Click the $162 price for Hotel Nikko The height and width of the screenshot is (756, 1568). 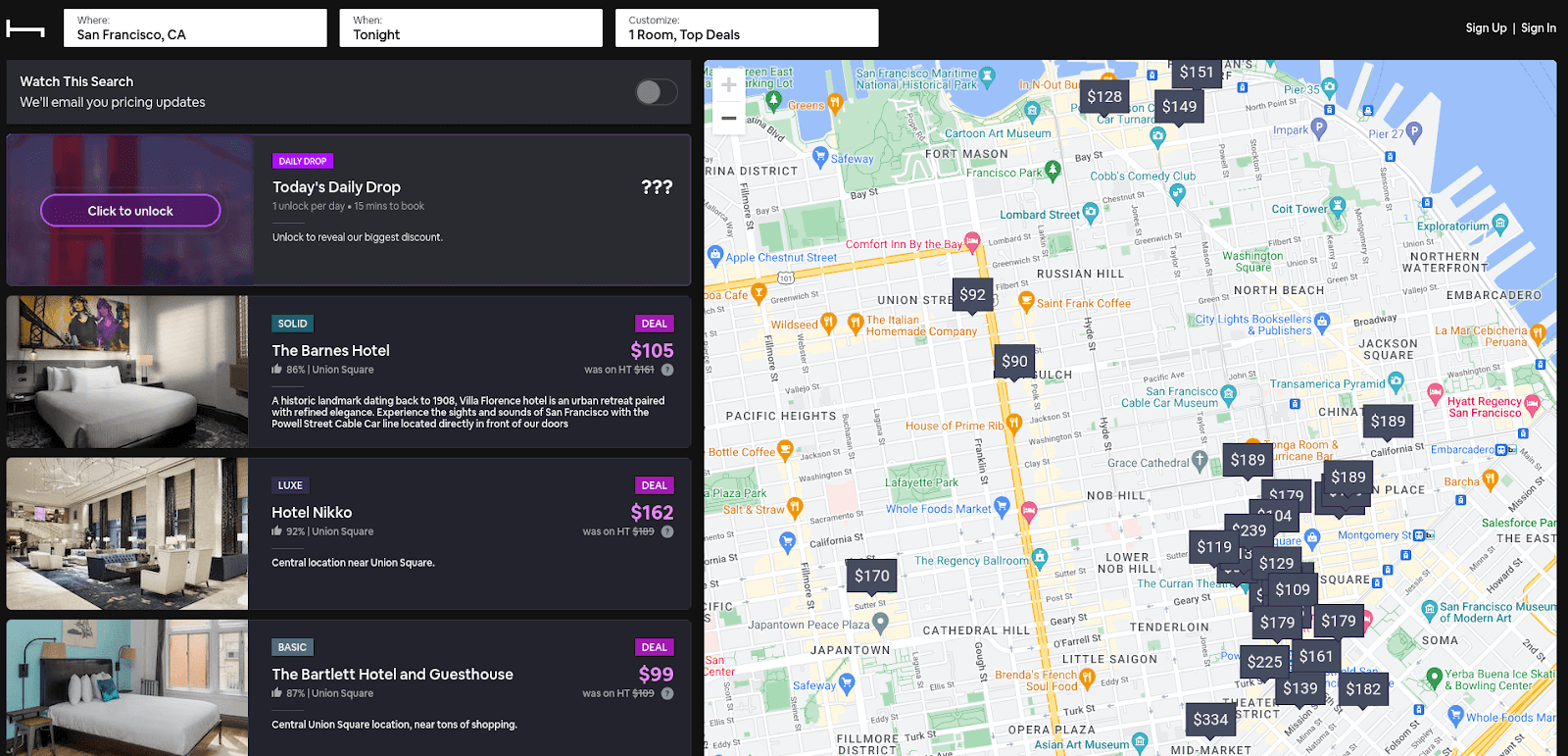[x=652, y=512]
